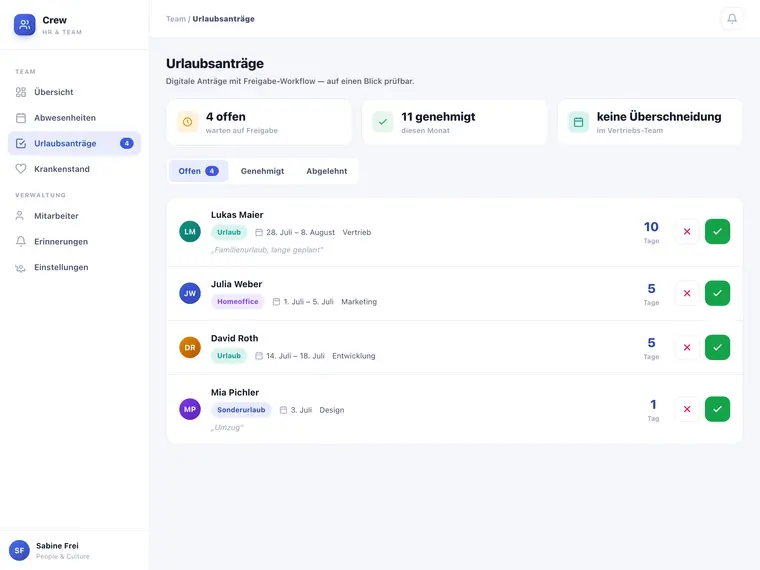This screenshot has width=760, height=570.
Task: Switch to the Genehmigt tab
Action: tap(262, 171)
